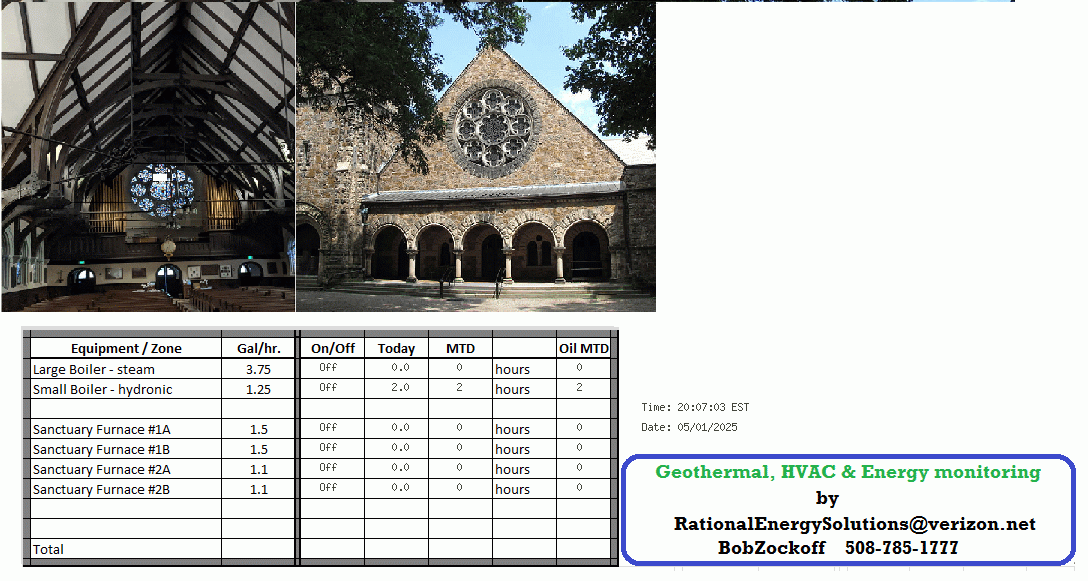Select Large Boiler Today value 0.0
This screenshot has height=581, width=1088.
400,367
